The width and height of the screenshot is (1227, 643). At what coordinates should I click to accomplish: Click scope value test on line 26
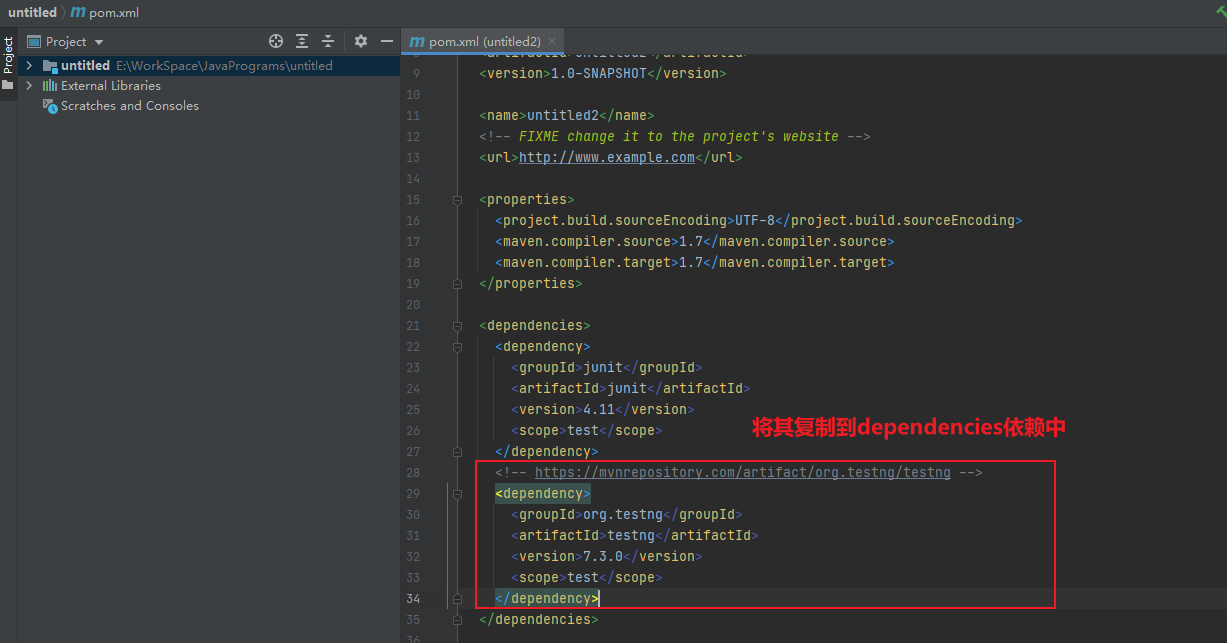tap(583, 431)
